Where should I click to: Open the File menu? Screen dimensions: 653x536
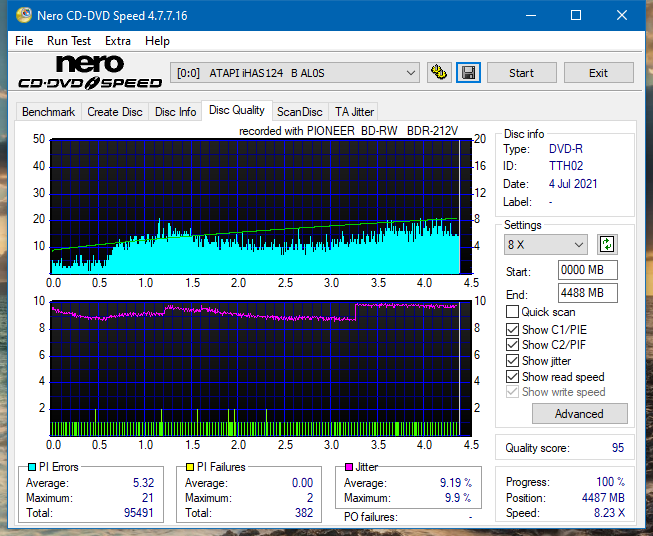24,41
